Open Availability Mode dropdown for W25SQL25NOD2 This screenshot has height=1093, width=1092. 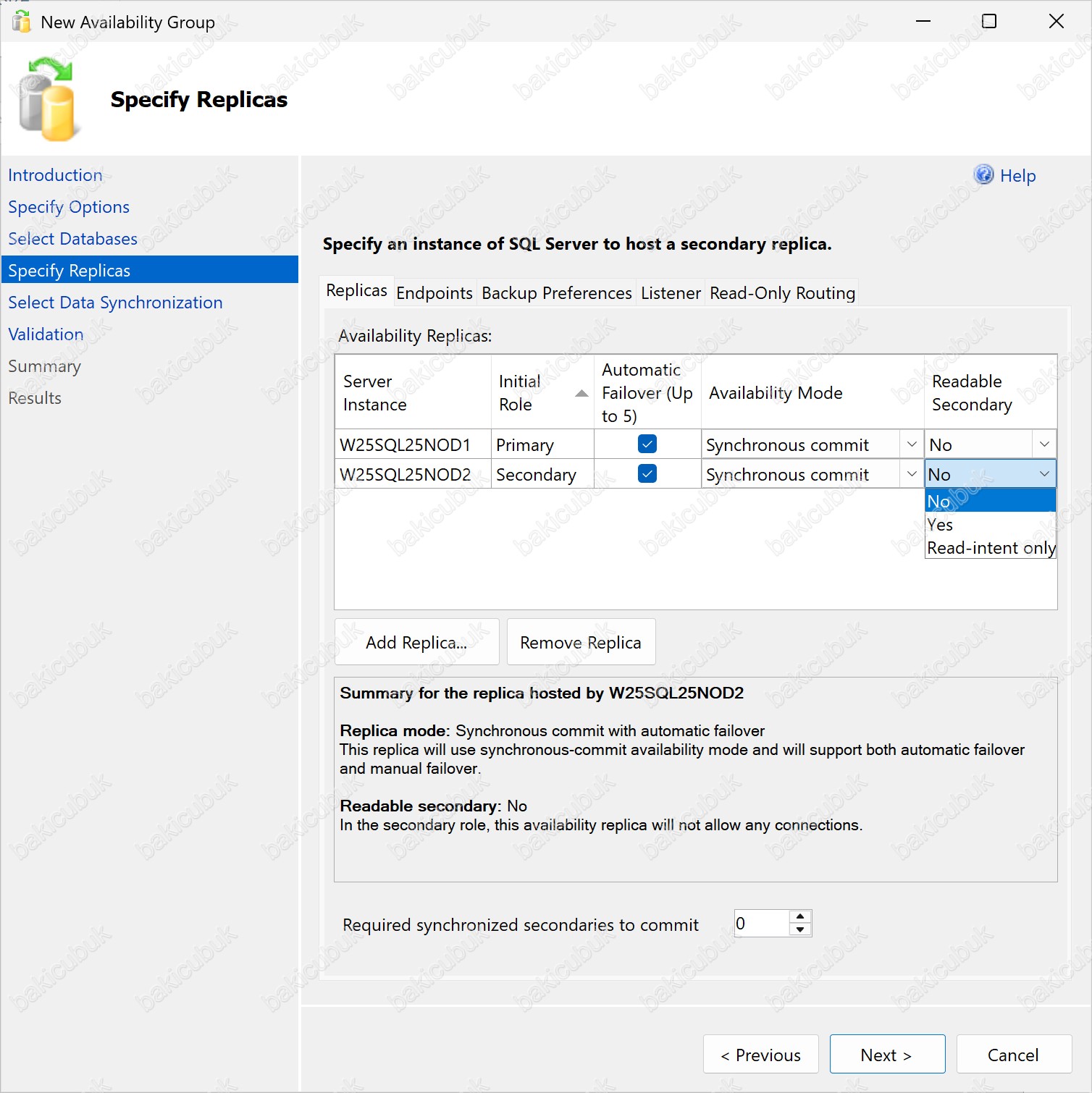pos(911,474)
